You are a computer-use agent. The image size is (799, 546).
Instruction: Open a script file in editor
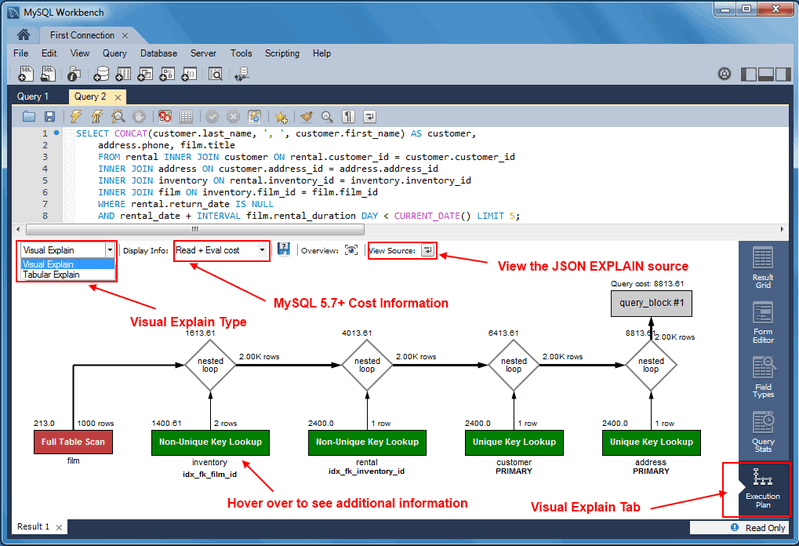[29, 117]
